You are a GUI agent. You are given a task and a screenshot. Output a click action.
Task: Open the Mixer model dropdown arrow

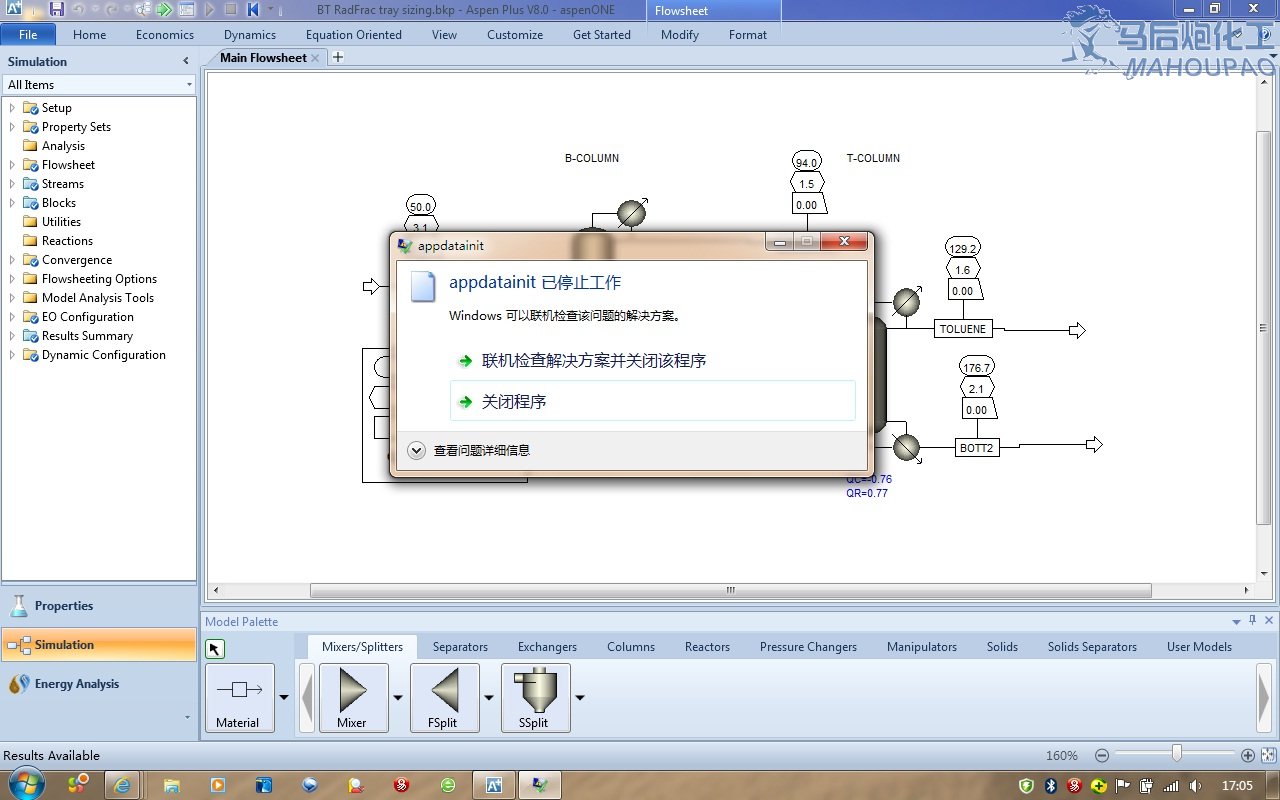[x=398, y=698]
